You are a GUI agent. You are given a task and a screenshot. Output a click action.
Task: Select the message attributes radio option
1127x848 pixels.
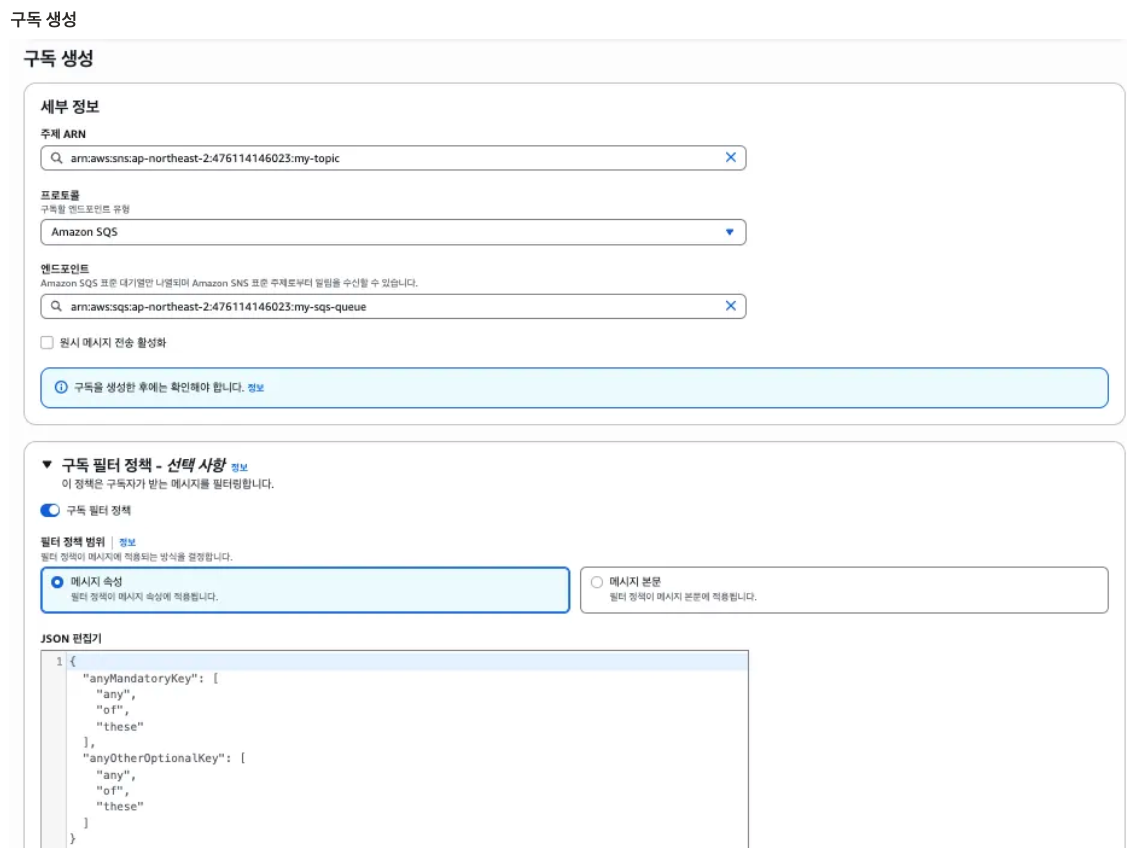coord(58,582)
